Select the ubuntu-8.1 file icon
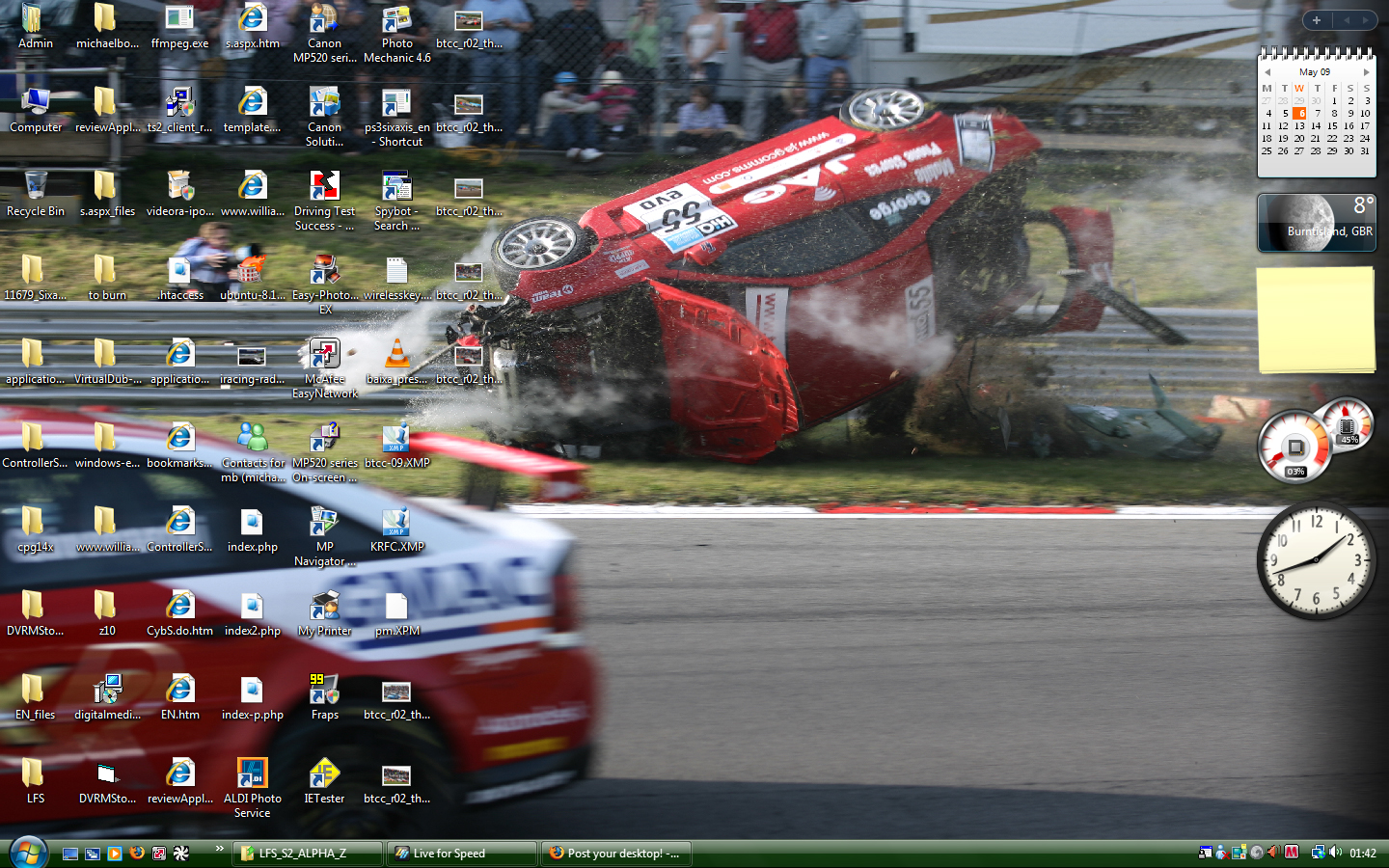Image resolution: width=1389 pixels, height=868 pixels. 253,279
